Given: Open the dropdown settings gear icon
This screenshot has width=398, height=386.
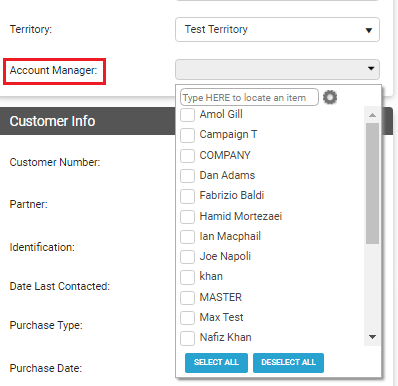Looking at the screenshot, I should click(x=330, y=97).
